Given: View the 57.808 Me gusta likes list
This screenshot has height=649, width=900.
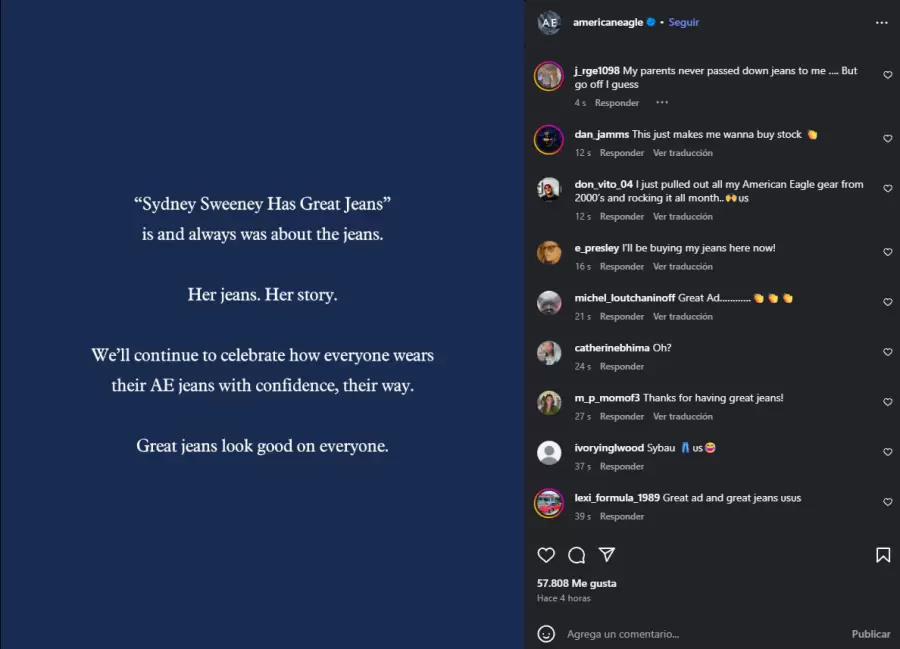Looking at the screenshot, I should click(577, 583).
